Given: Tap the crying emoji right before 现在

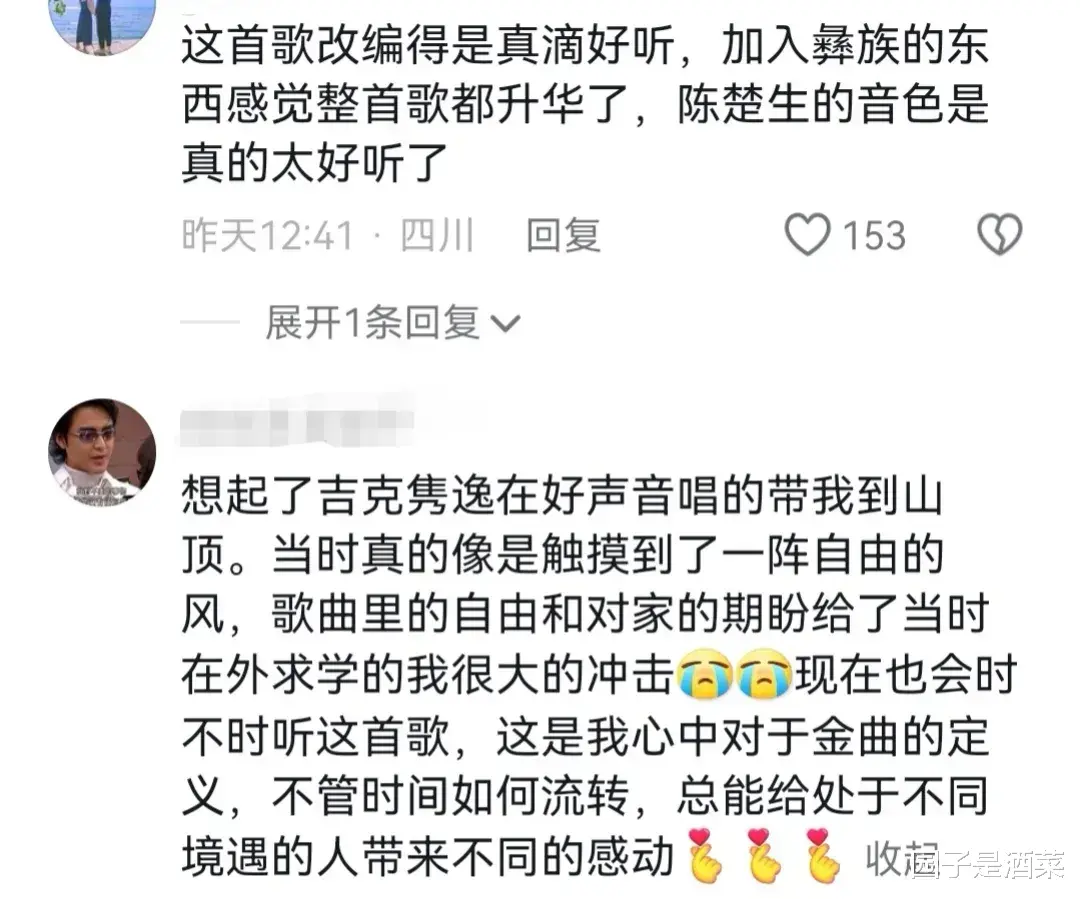Looking at the screenshot, I should (763, 674).
